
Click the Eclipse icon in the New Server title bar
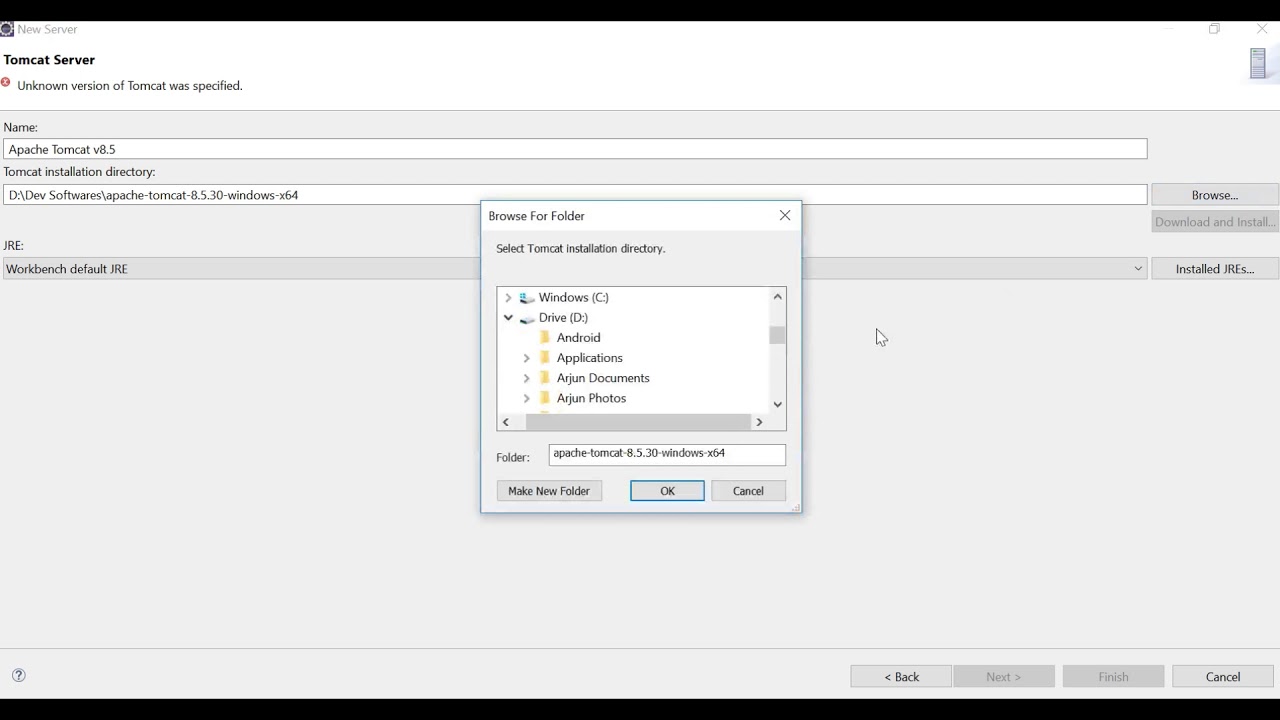click(x=7, y=29)
